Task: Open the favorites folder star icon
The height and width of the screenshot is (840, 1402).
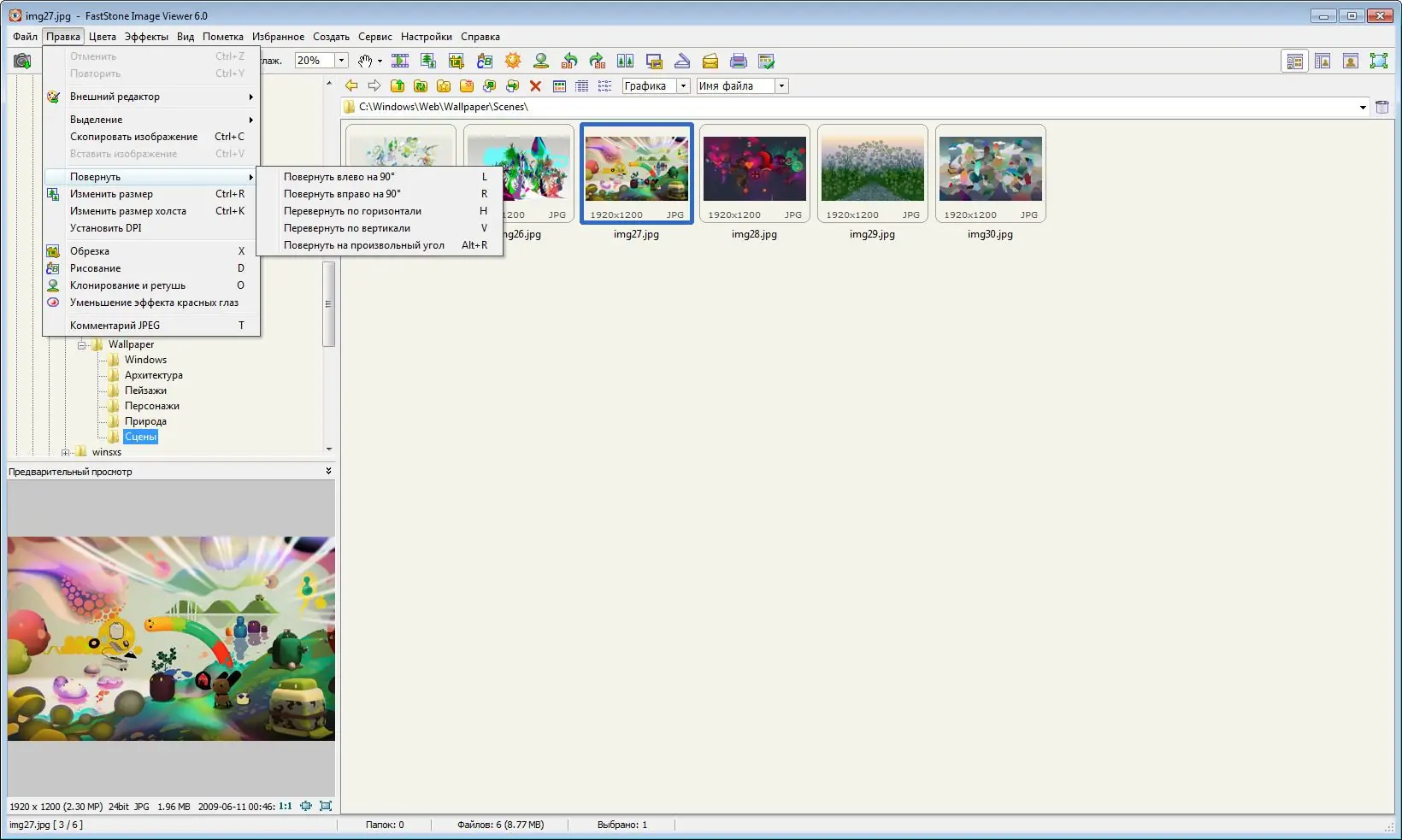Action: tap(444, 85)
